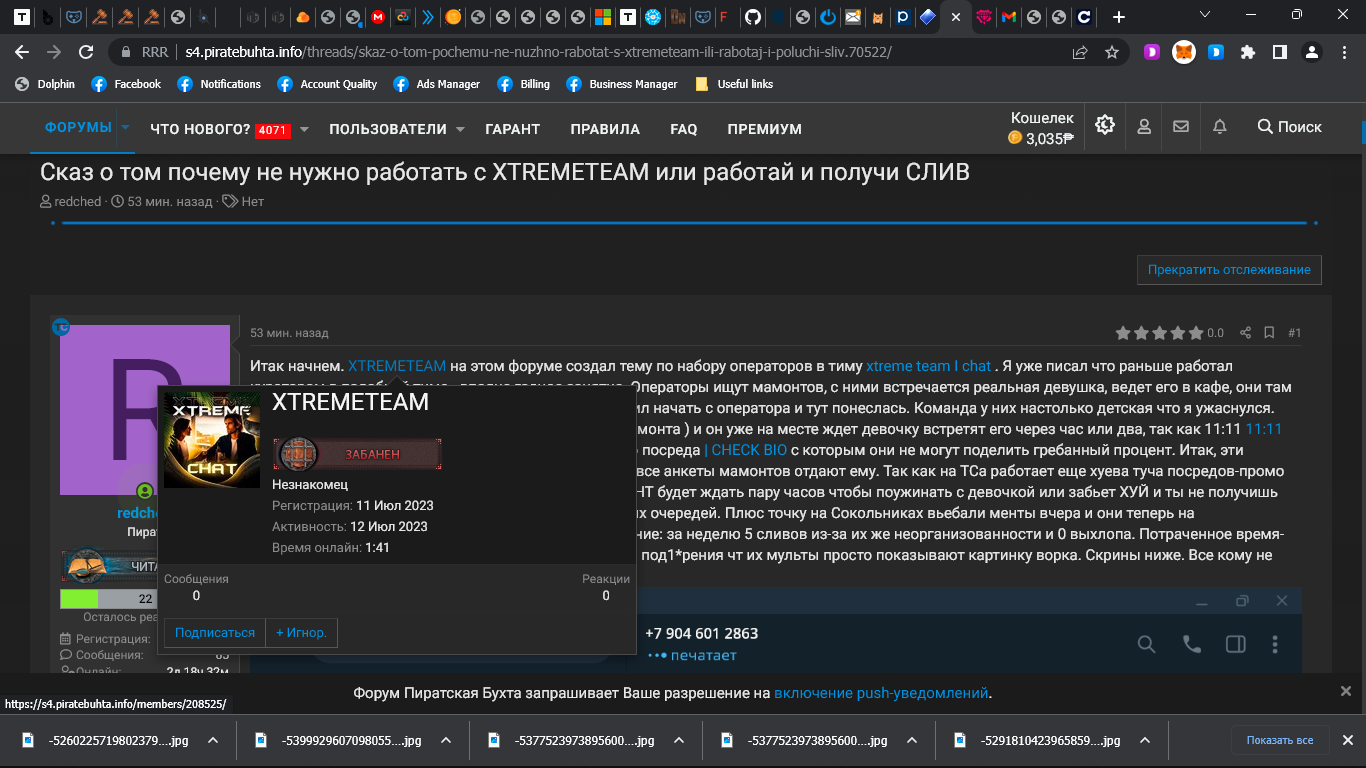Open the forum messages envelope icon
Image resolution: width=1366 pixels, height=768 pixels.
coord(1181,127)
